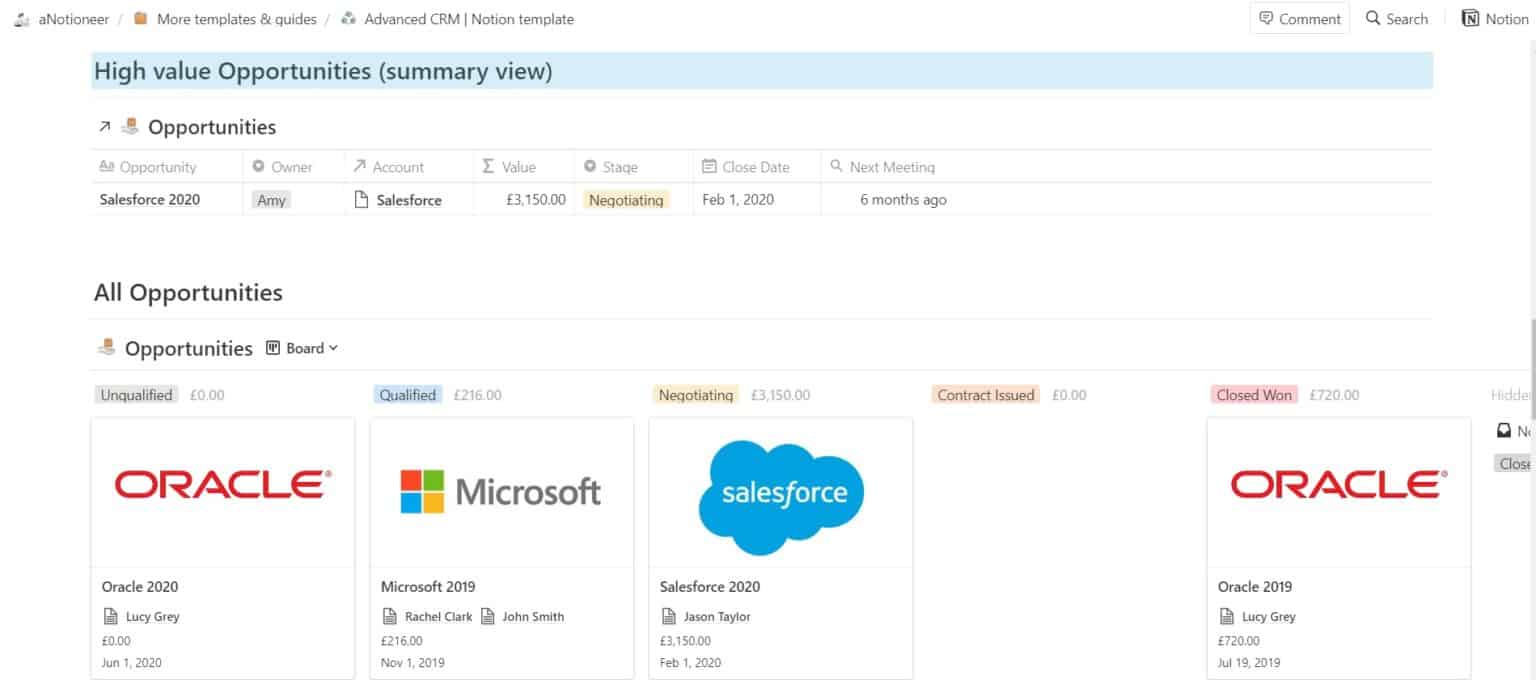Expand the Hidden groups section

coord(1512,394)
